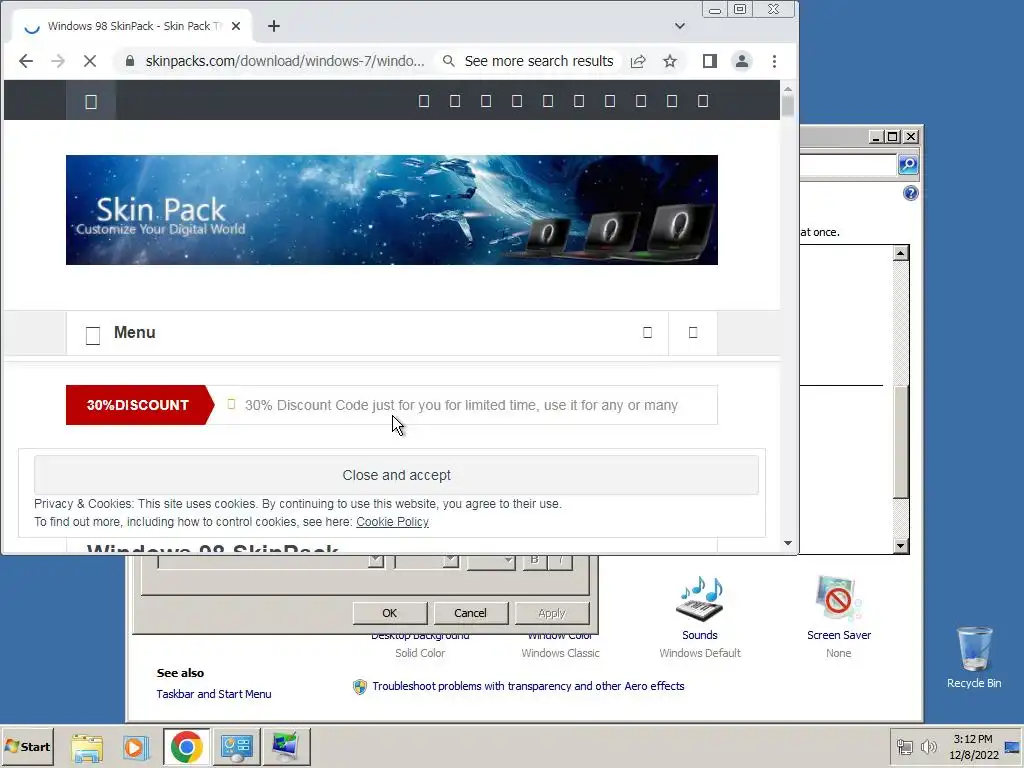The height and width of the screenshot is (768, 1024).
Task: Click the volume speaker icon in the tray
Action: [928, 747]
